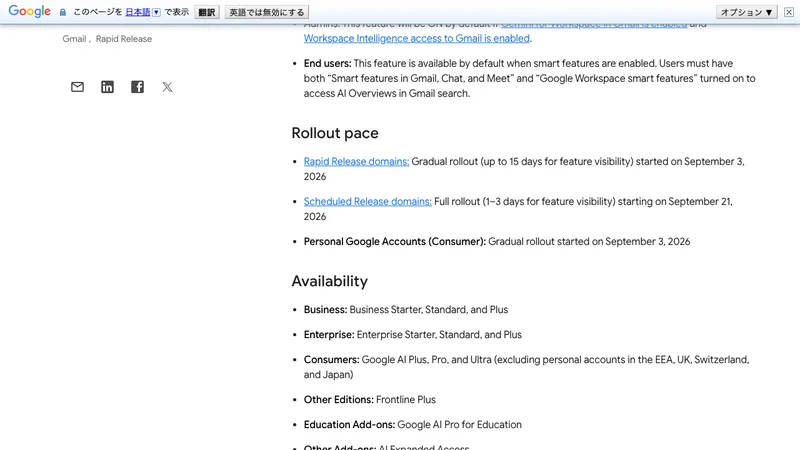800x450 pixels.
Task: Share the post on LinkedIn
Action: click(107, 87)
